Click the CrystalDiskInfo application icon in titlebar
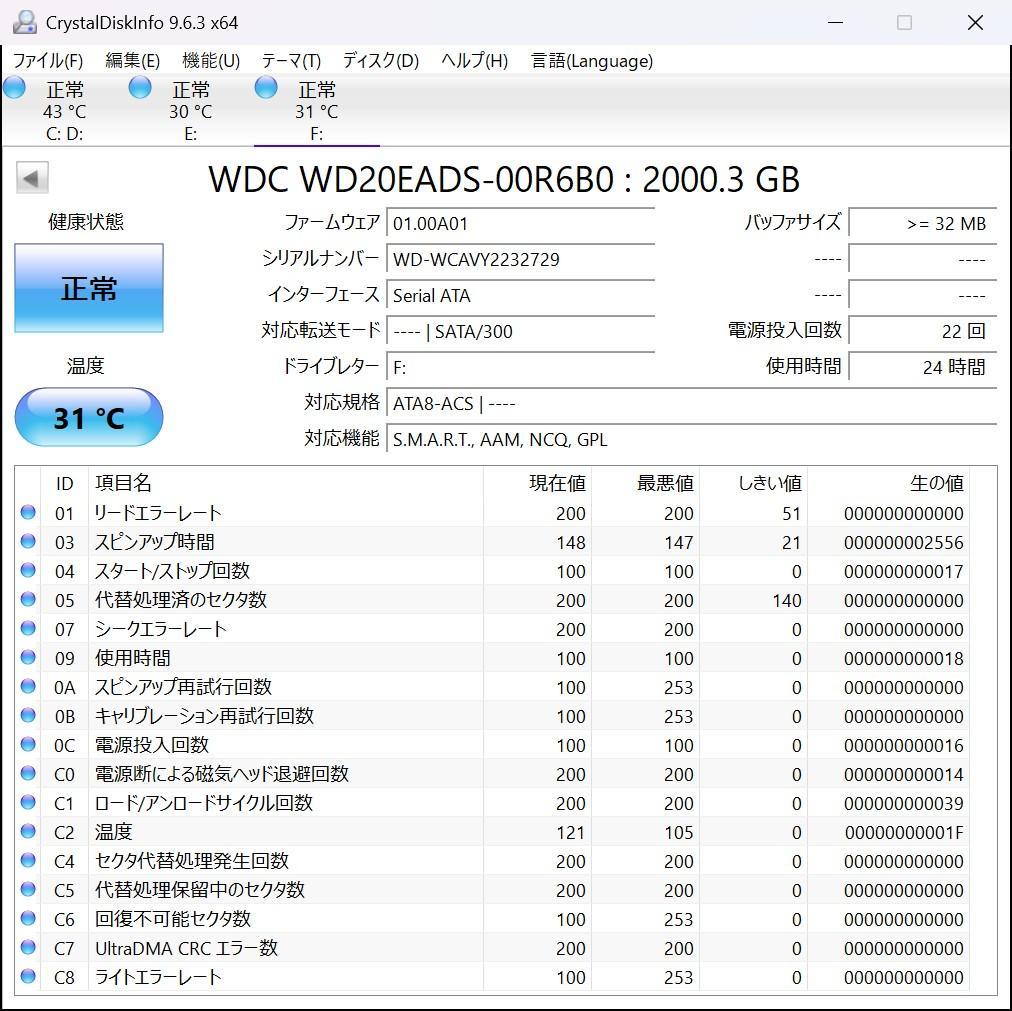This screenshot has height=1011, width=1012. [22, 21]
